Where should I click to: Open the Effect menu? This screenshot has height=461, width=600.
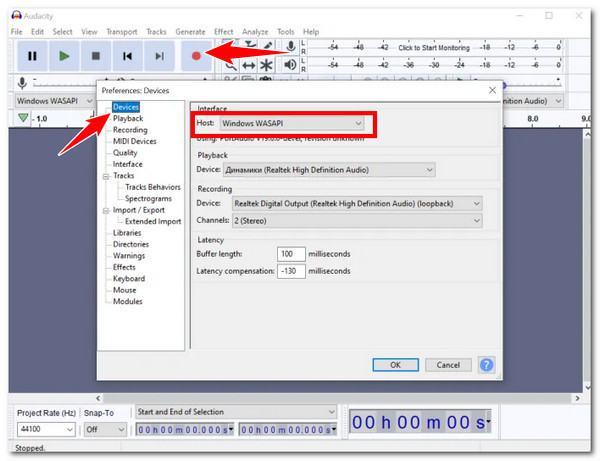(223, 32)
